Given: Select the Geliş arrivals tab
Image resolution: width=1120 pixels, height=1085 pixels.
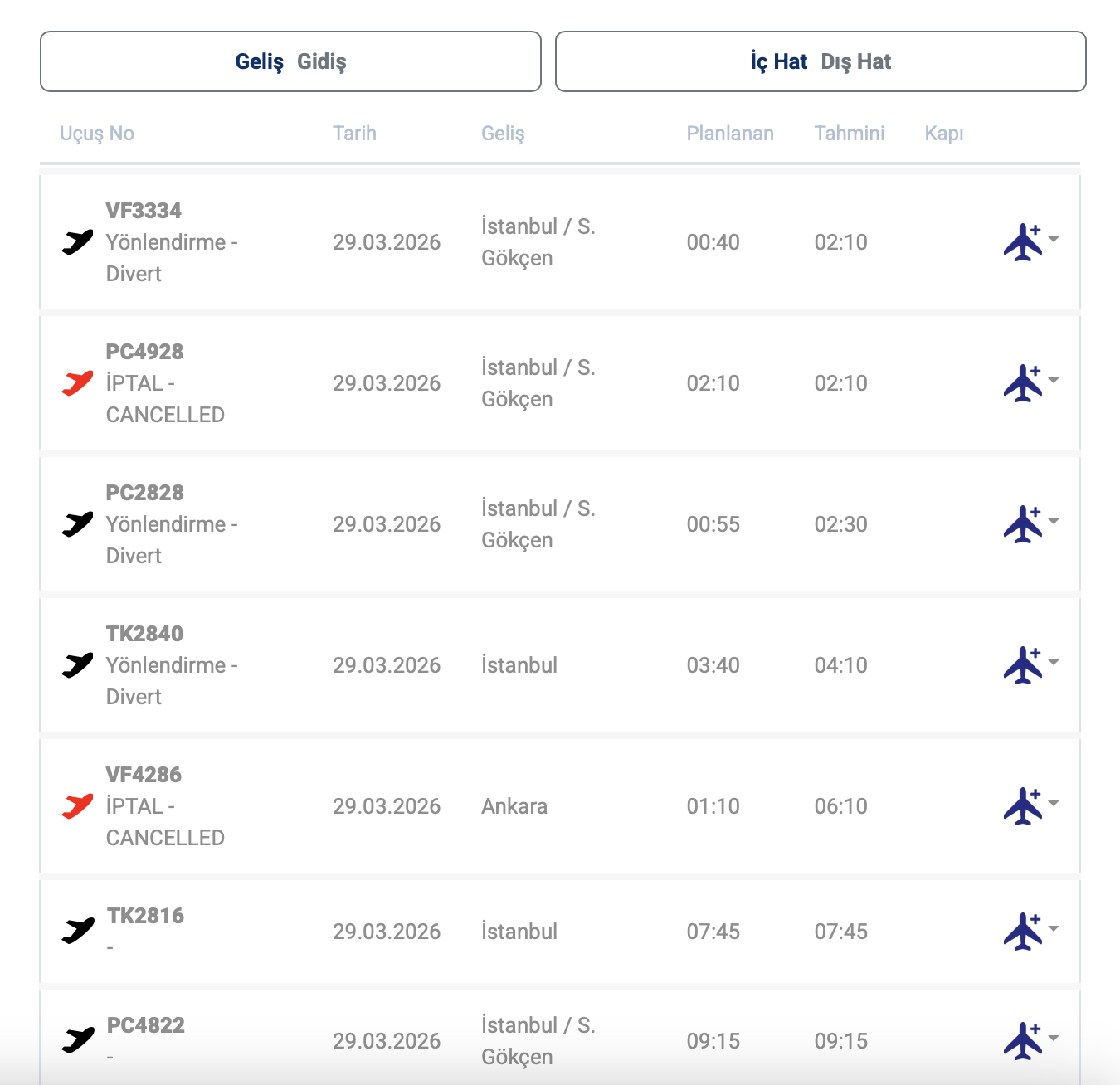Looking at the screenshot, I should coord(259,61).
